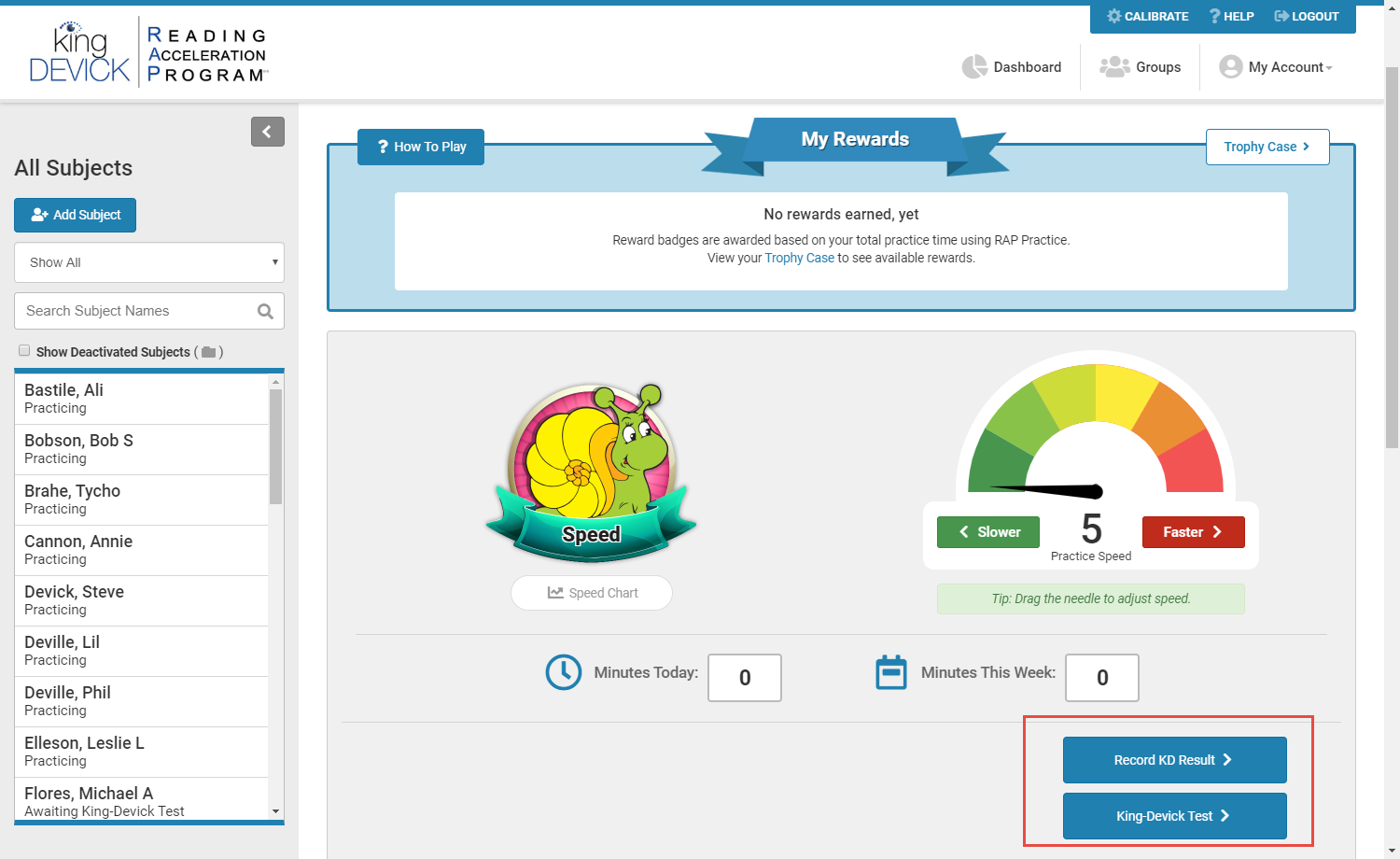Click the Speed snail badge
The image size is (1400, 859).
pos(591,472)
